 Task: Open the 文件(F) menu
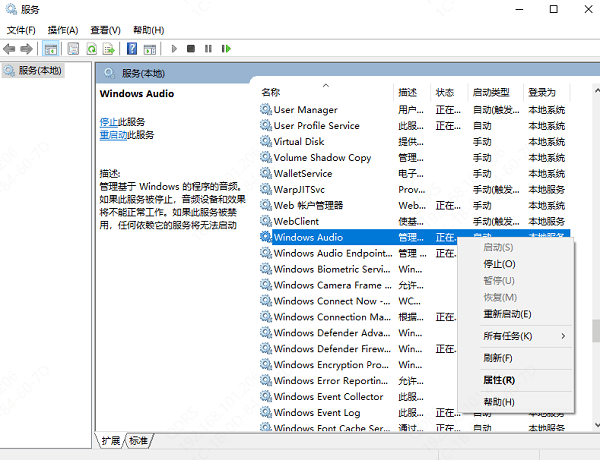[x=21, y=30]
